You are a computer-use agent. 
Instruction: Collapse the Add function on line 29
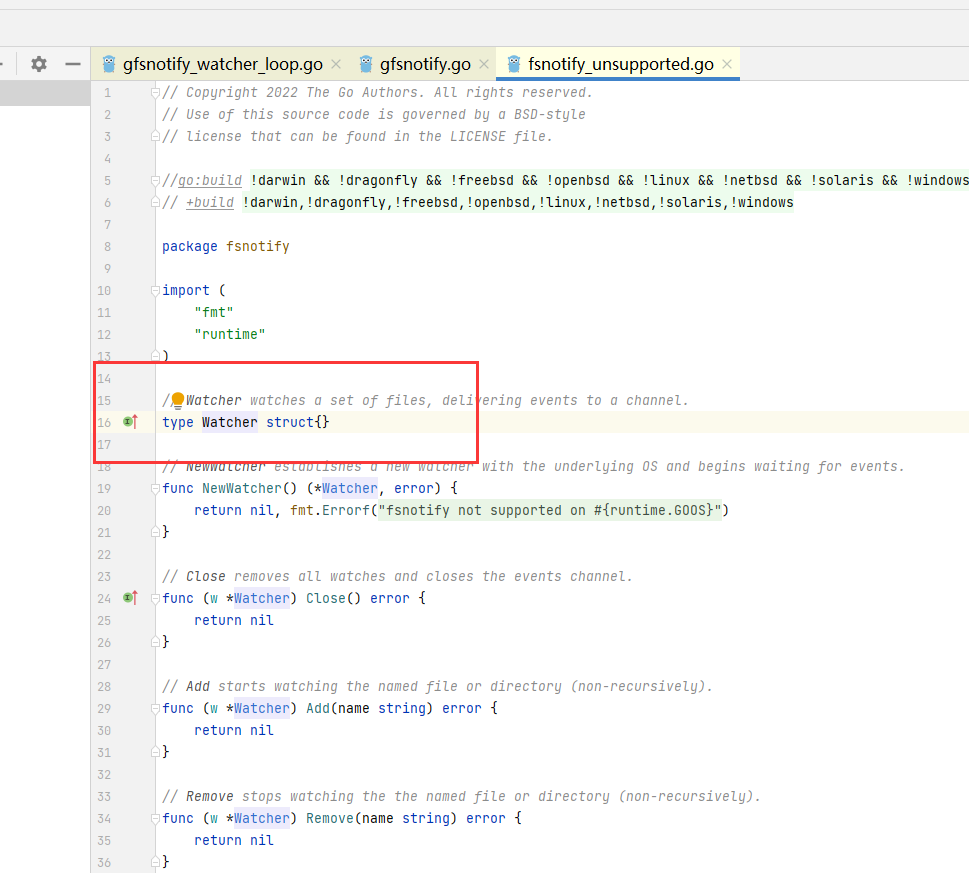155,709
